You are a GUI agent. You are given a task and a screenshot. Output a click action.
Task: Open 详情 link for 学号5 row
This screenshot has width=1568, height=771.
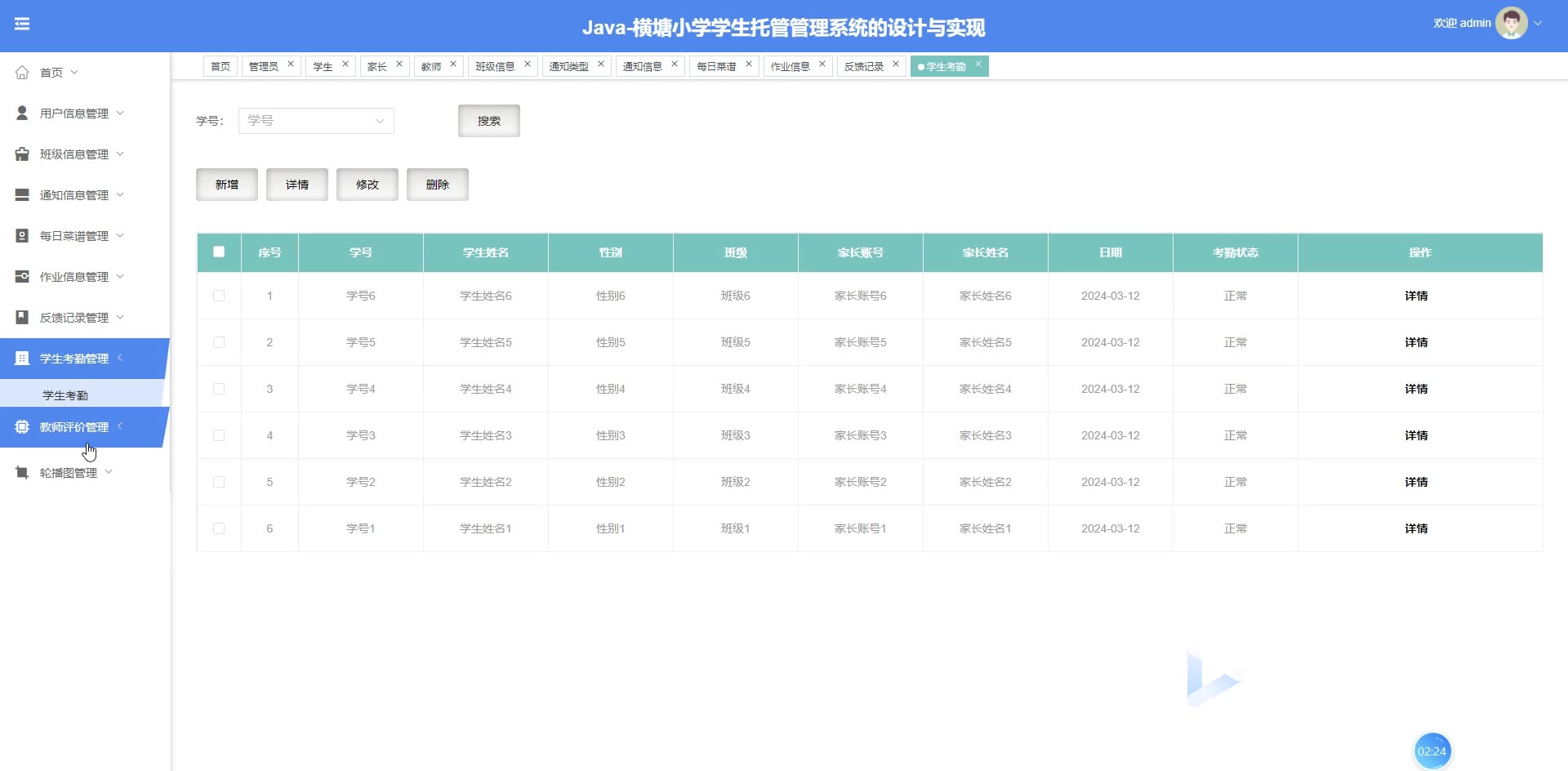click(1416, 342)
